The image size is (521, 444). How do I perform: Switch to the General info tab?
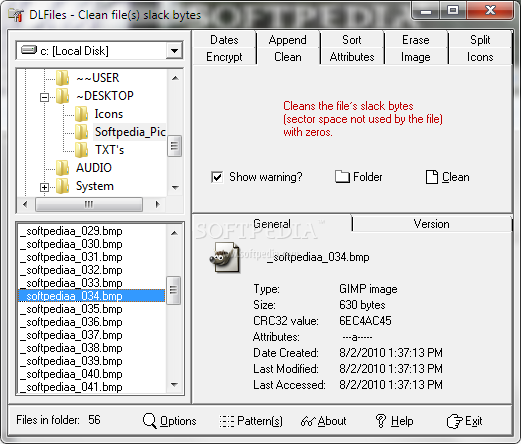click(x=272, y=224)
